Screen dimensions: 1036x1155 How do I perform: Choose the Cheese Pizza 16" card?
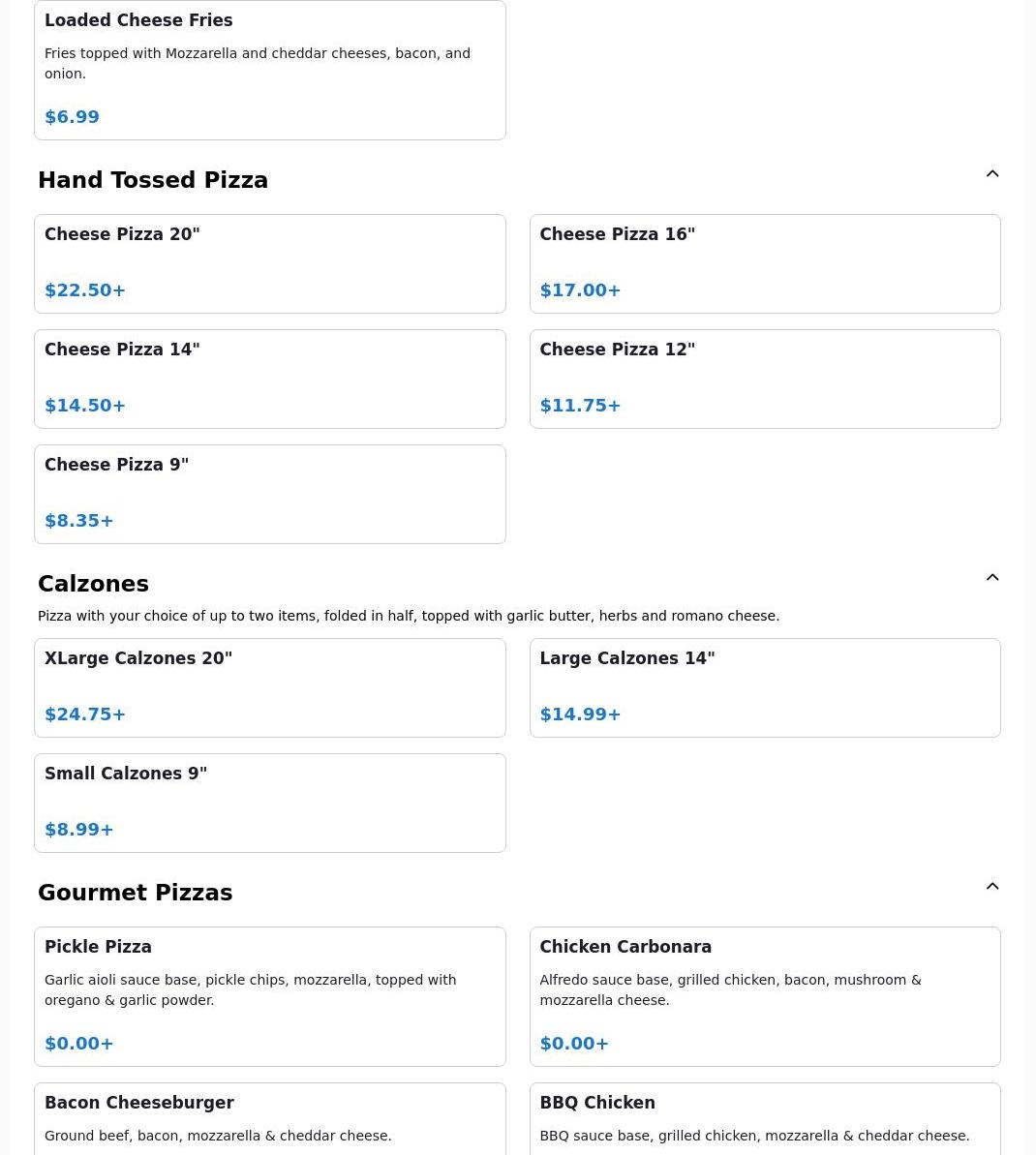pyautogui.click(x=765, y=263)
